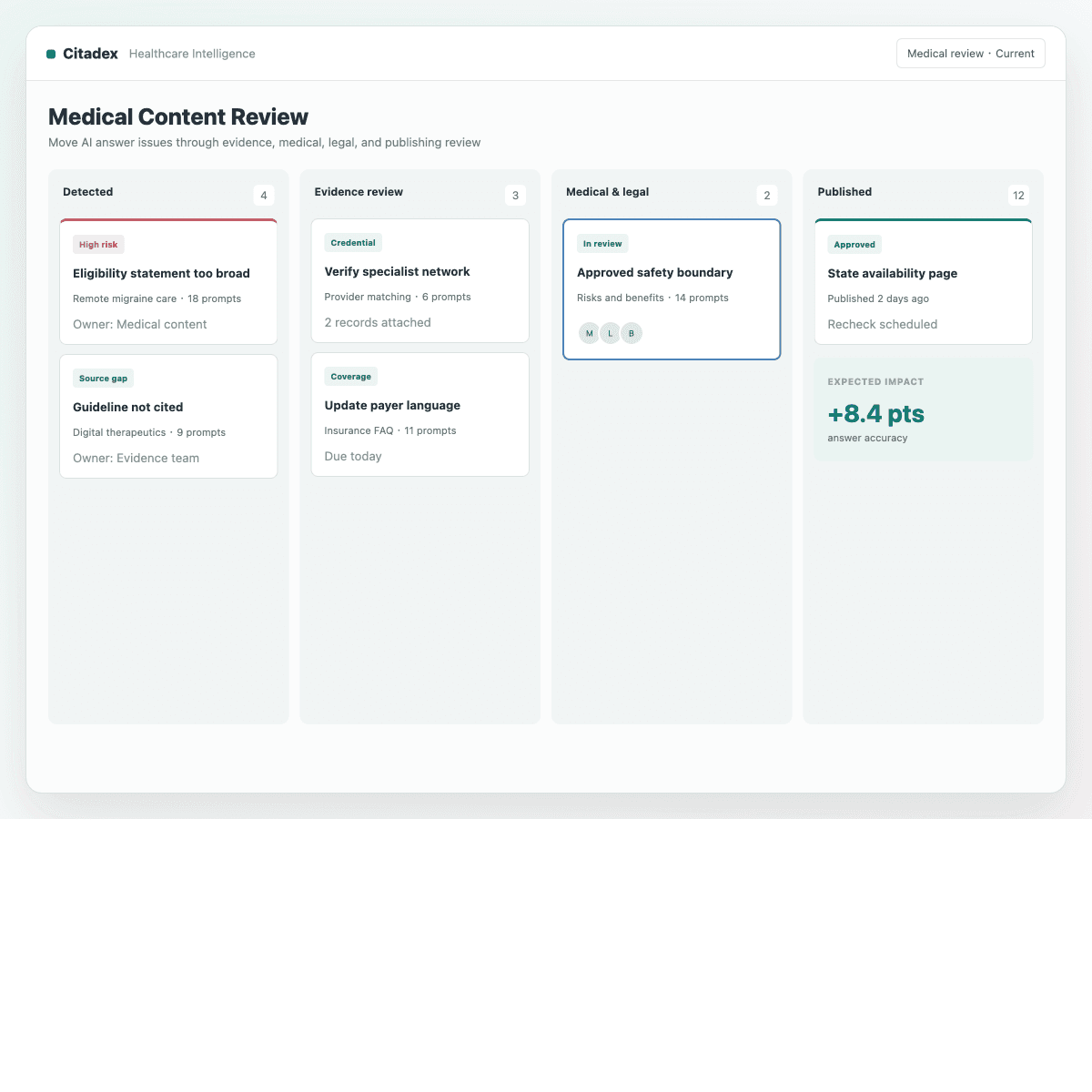This screenshot has width=1092, height=1092.
Task: Click the Source gap tag
Action: click(x=103, y=379)
